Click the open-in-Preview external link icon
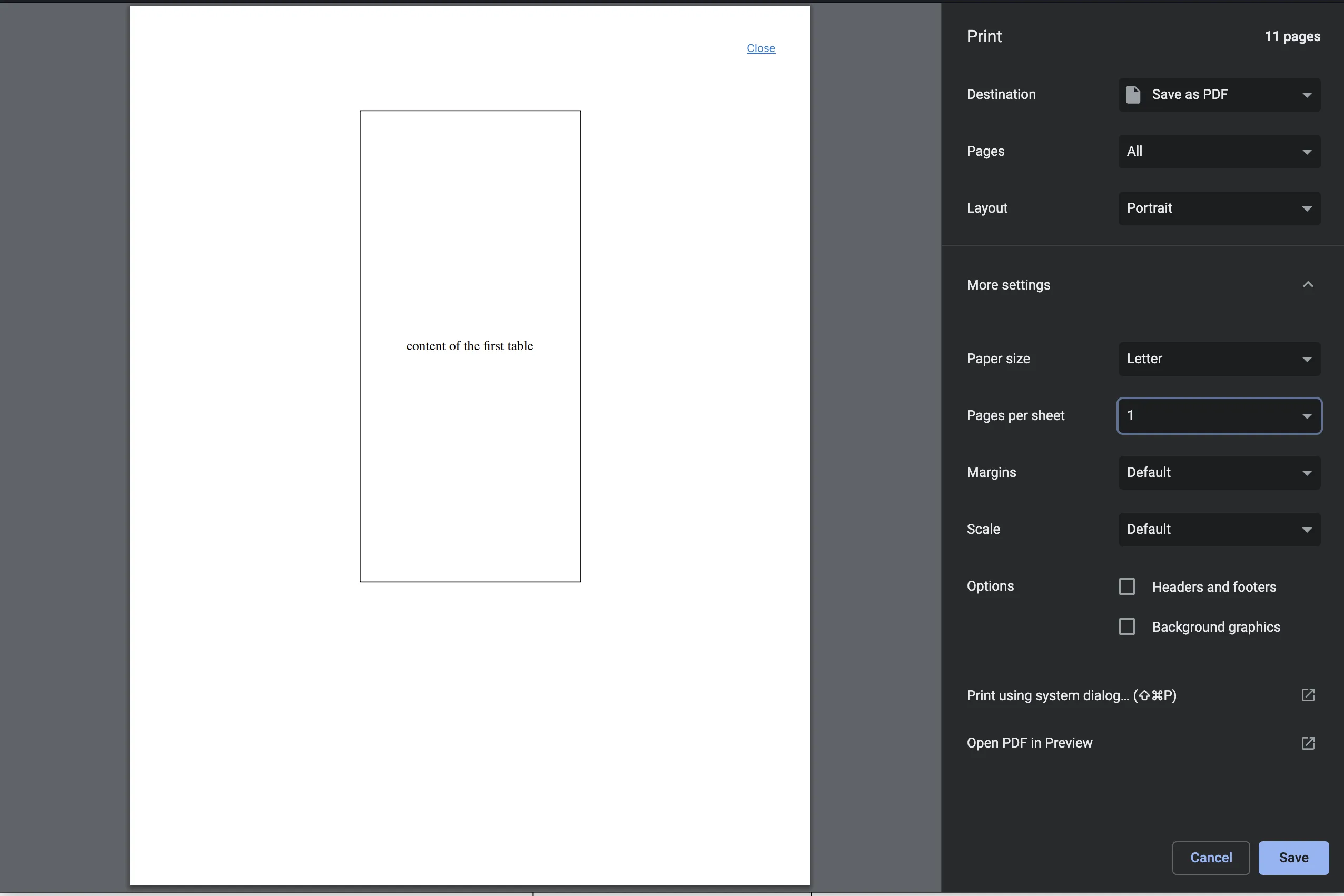1344x896 pixels. 1308,743
